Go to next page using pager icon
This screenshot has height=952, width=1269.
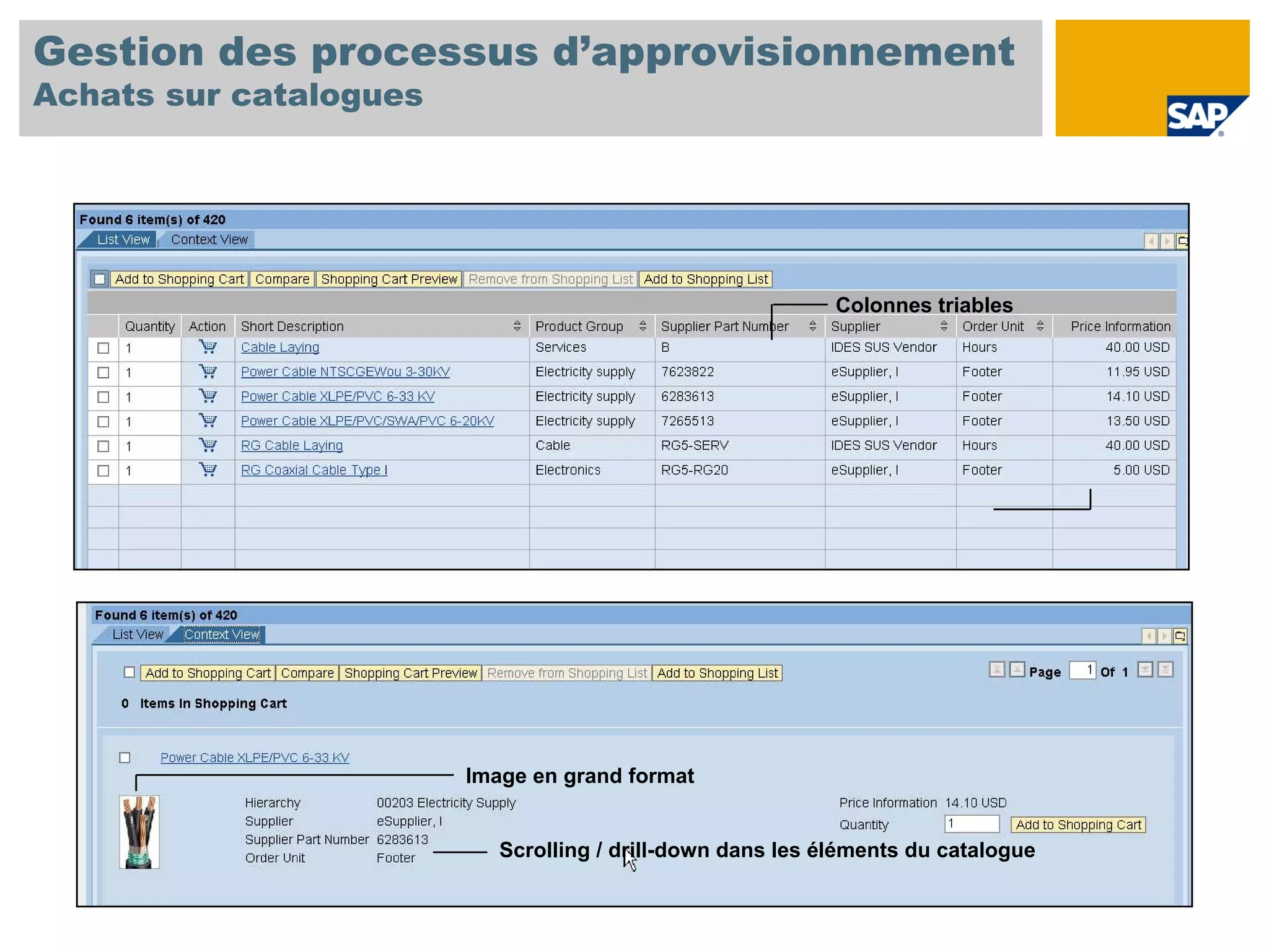[1145, 670]
